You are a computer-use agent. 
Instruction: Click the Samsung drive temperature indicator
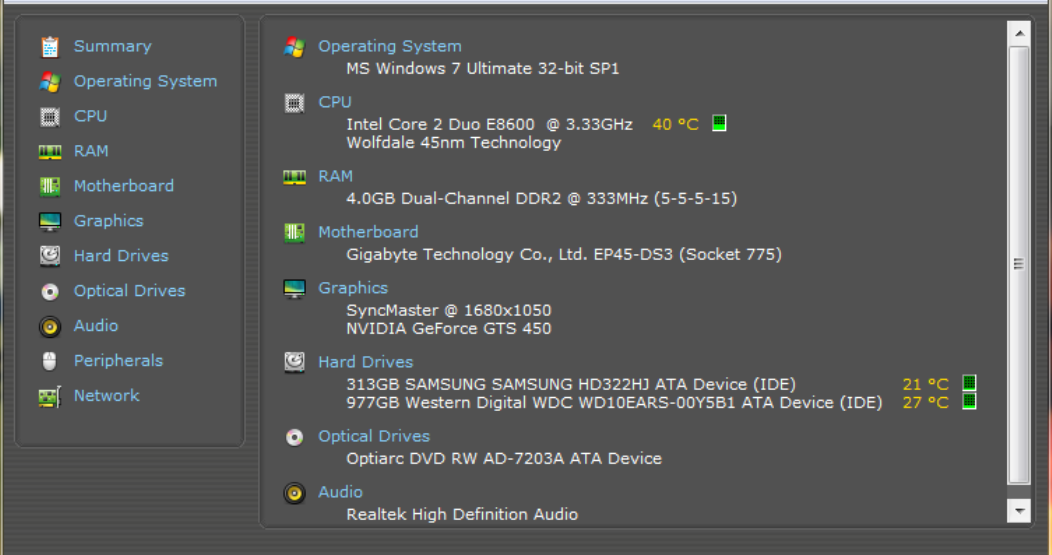coord(968,384)
